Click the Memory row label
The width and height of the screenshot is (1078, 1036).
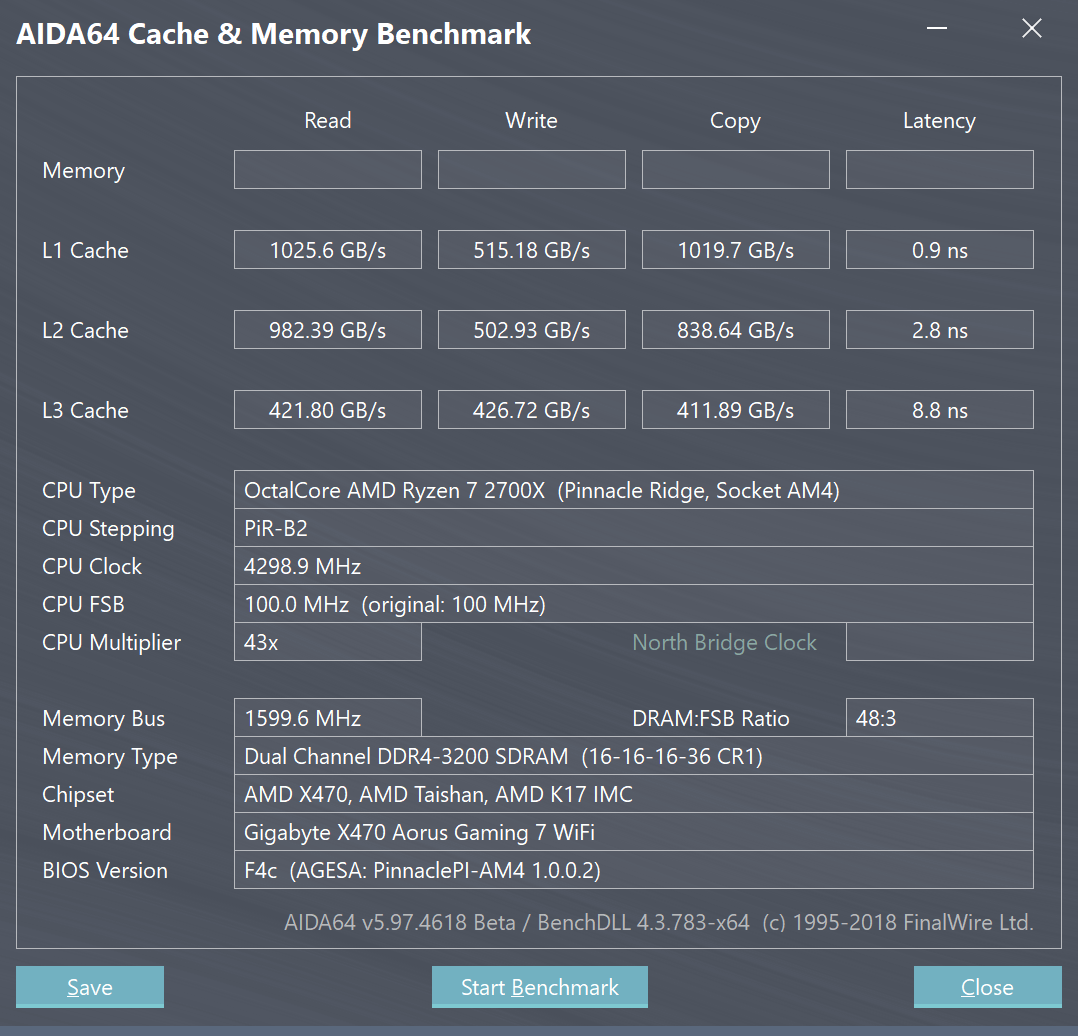pyautogui.click(x=84, y=170)
